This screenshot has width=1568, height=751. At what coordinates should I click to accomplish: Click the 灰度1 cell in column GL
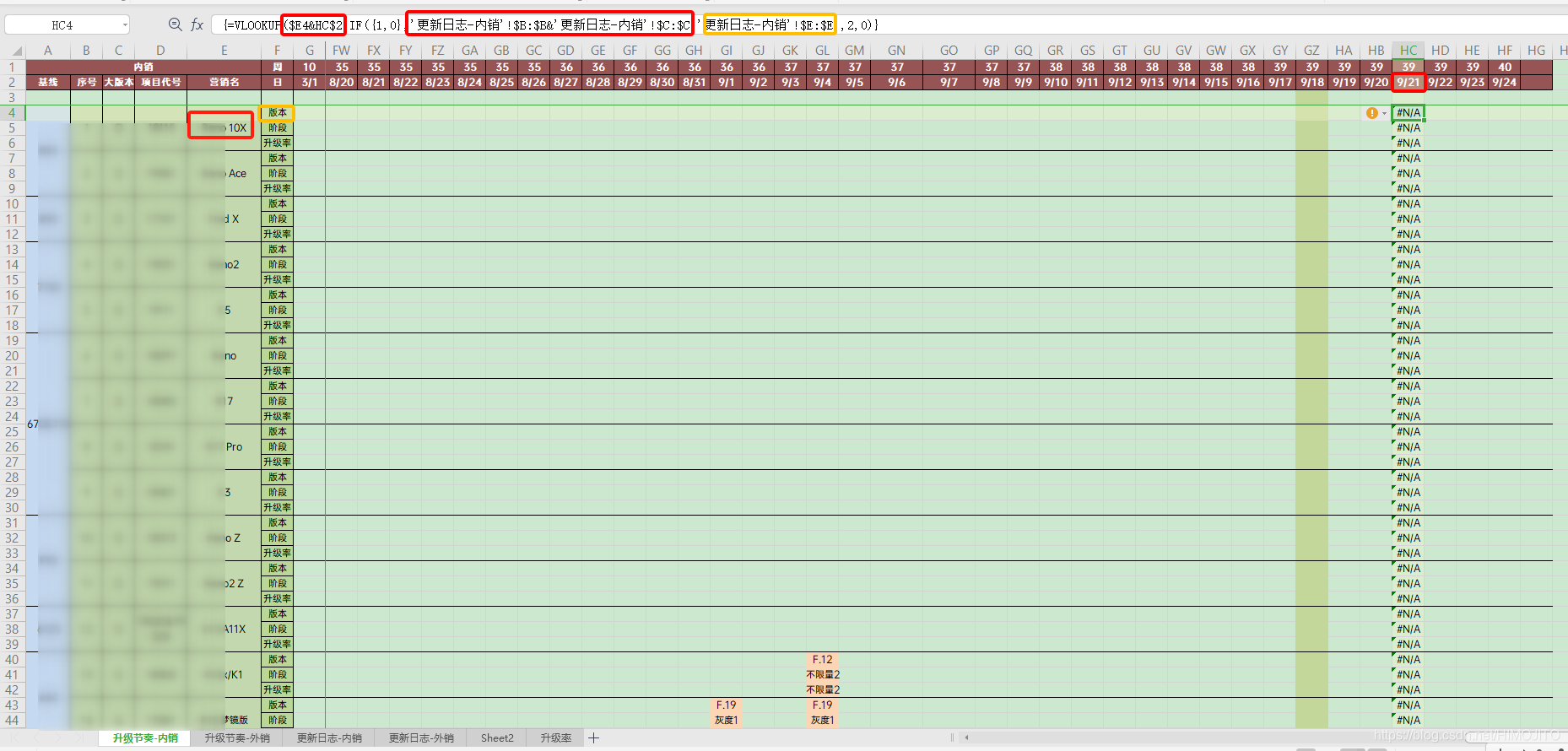pos(823,721)
